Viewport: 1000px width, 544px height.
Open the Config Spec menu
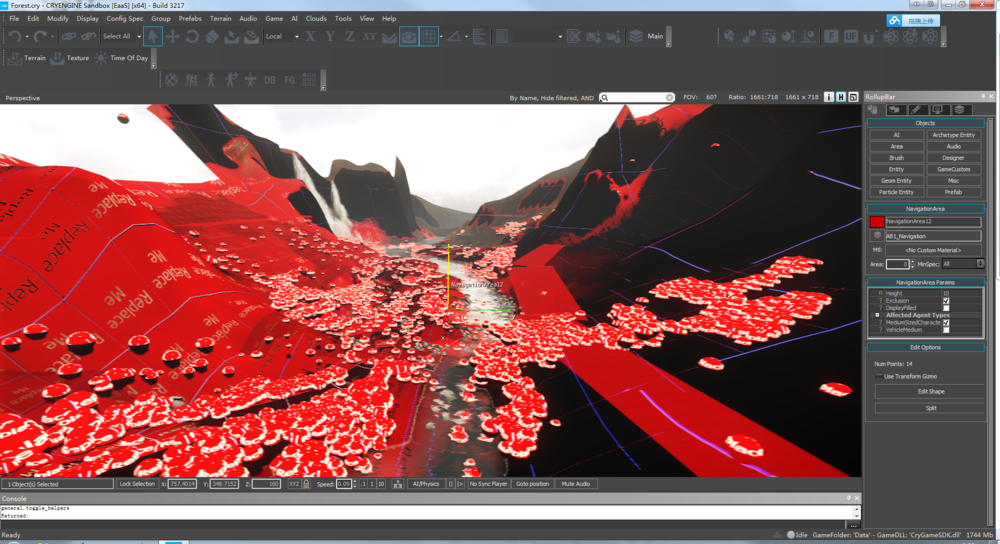click(125, 18)
